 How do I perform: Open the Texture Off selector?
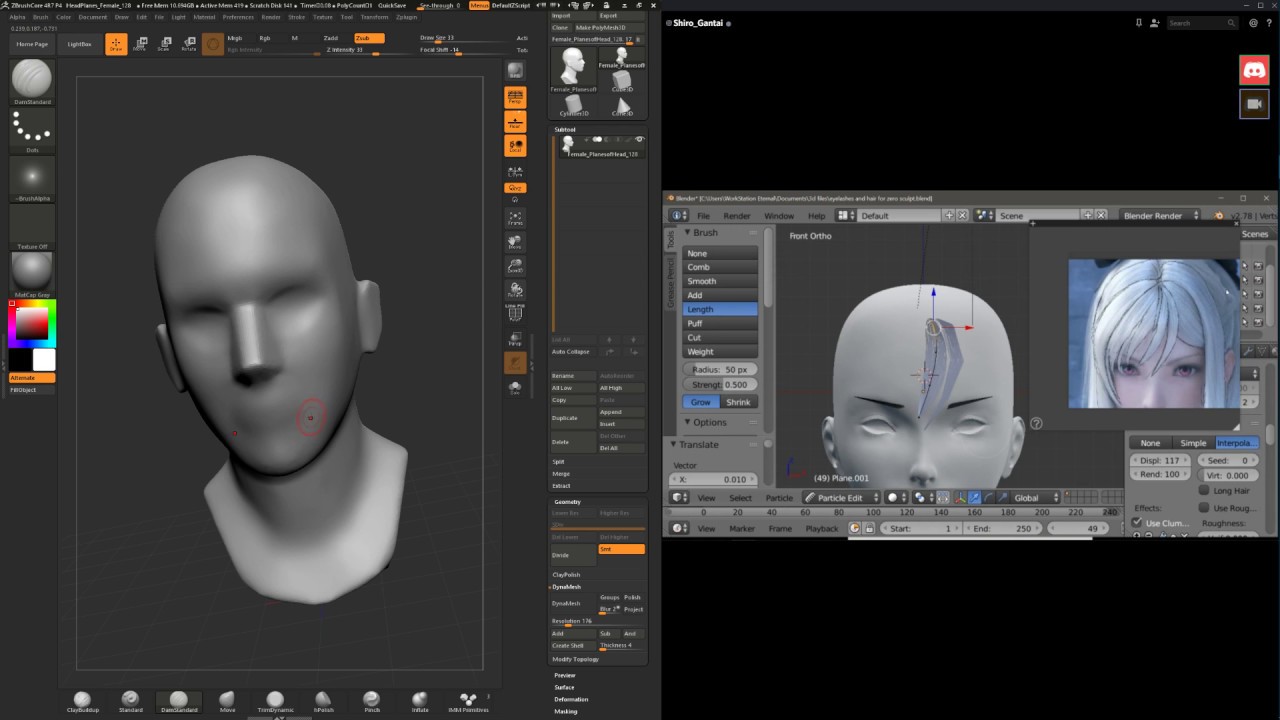tap(32, 229)
